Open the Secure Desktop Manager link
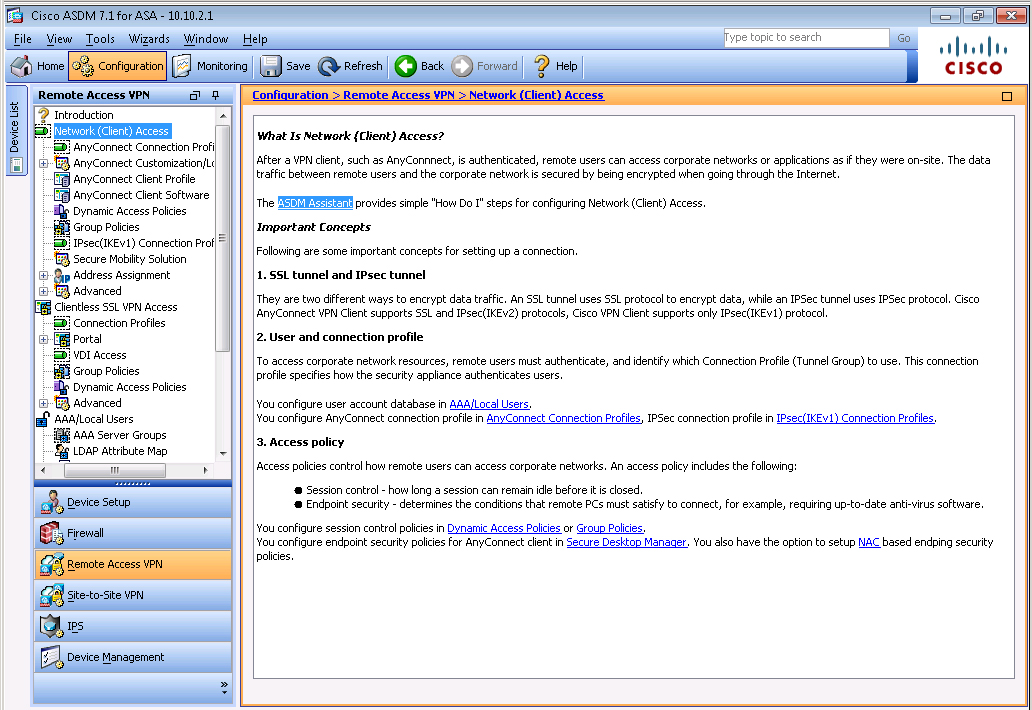 point(626,542)
